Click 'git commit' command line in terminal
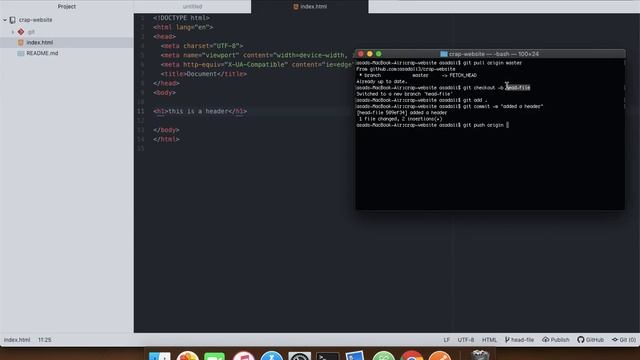The image size is (640, 360). [449, 107]
